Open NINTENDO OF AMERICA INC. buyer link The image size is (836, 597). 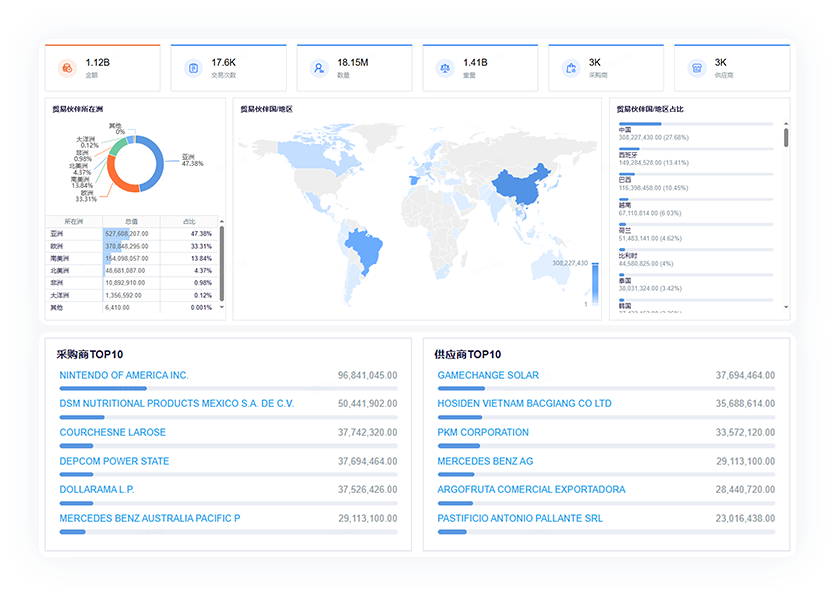point(124,376)
